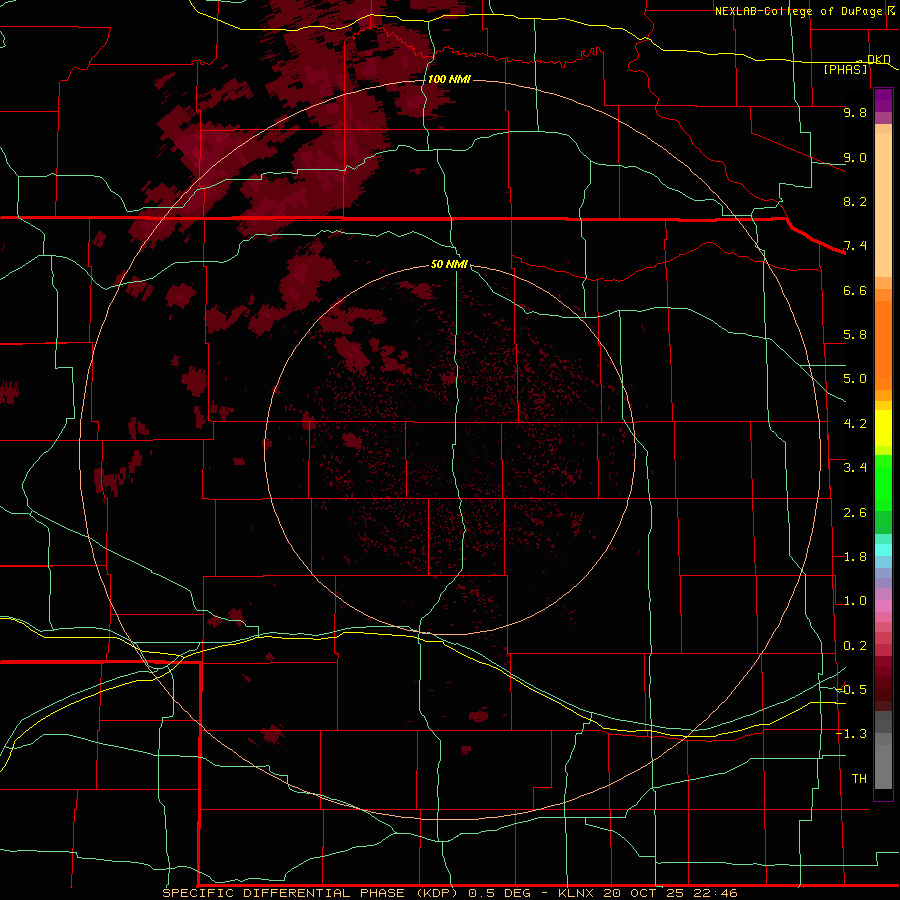Viewport: 900px width, 900px height.
Task: Click the TH label on color scale
Action: tap(859, 779)
